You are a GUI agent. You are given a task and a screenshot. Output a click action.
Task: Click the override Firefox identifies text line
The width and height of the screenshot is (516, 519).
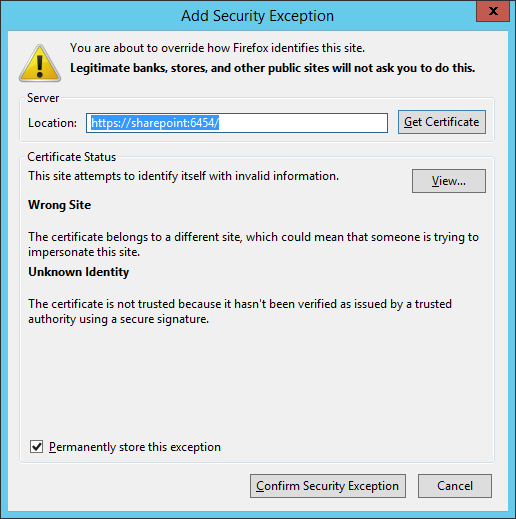tap(217, 48)
